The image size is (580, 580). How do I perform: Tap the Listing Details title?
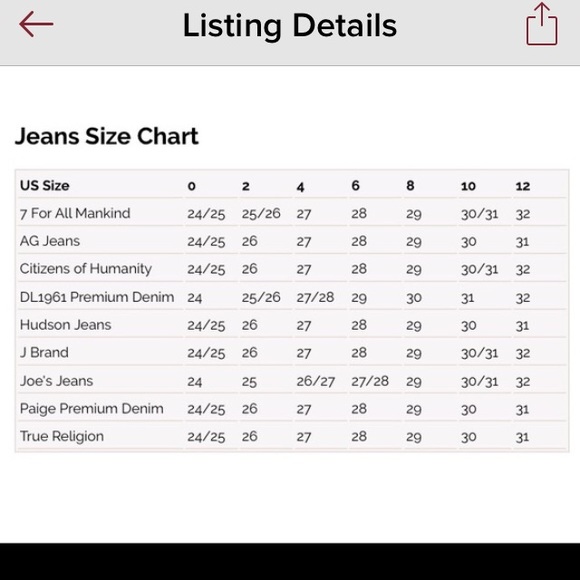[x=290, y=26]
